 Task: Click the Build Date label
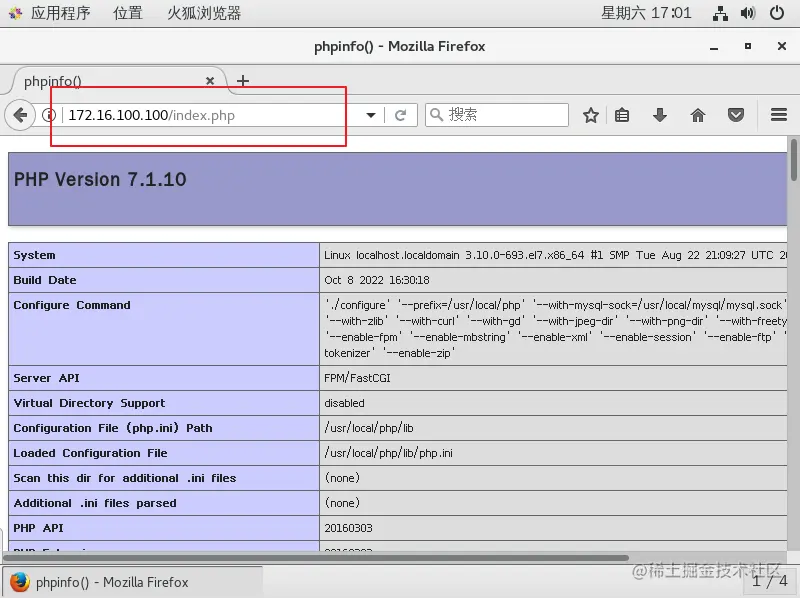point(45,280)
